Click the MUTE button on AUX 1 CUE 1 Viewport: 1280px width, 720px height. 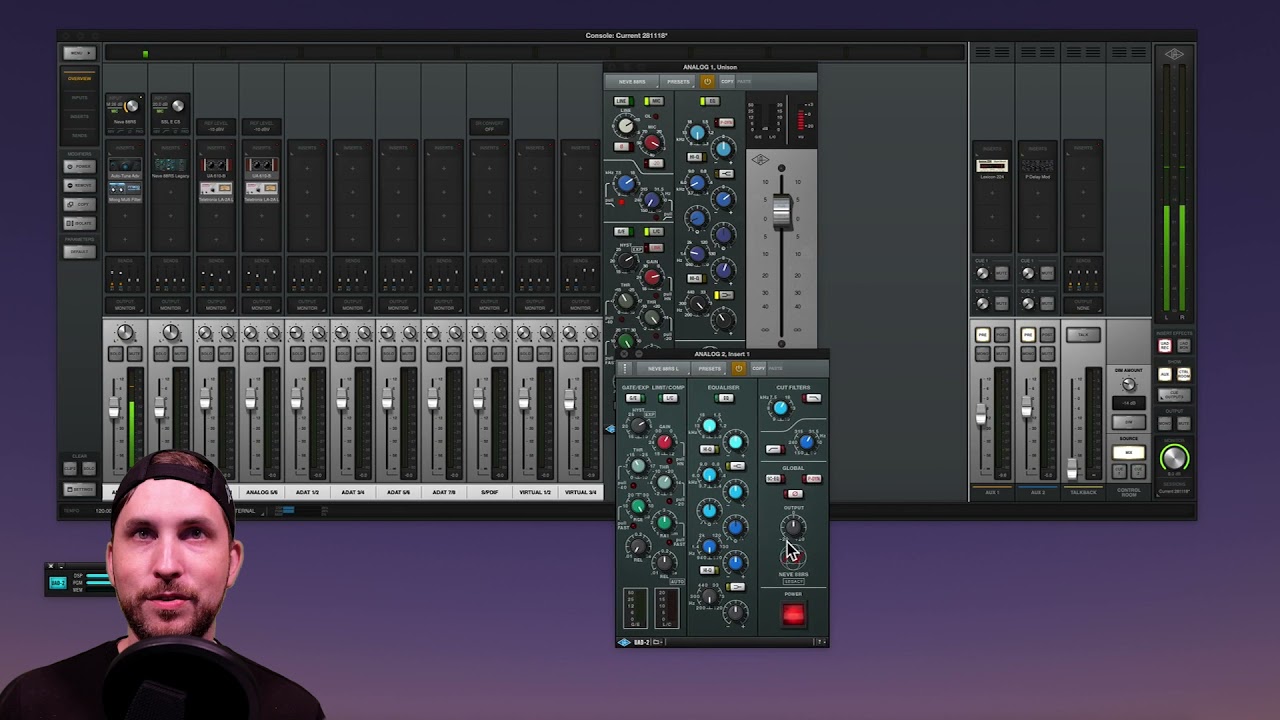point(1001,273)
